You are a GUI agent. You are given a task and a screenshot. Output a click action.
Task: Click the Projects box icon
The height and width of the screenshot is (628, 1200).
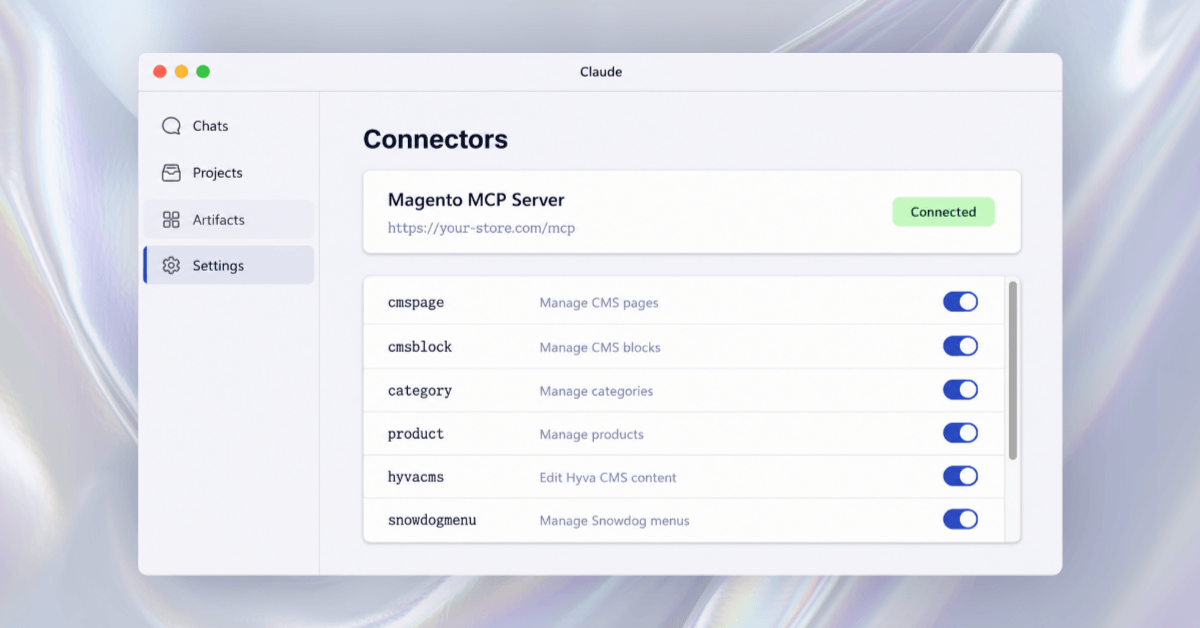click(x=171, y=173)
